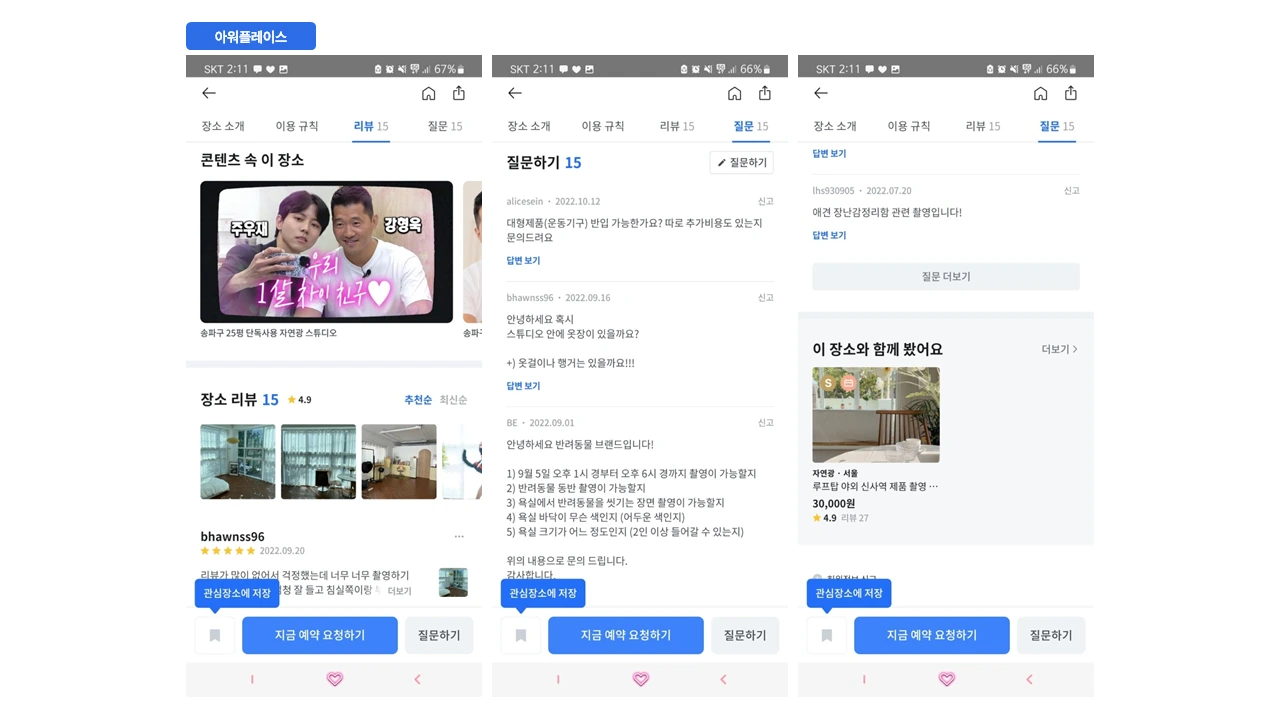The image size is (1280, 720).
Task: Open the share icon next to home
Action: (458, 93)
